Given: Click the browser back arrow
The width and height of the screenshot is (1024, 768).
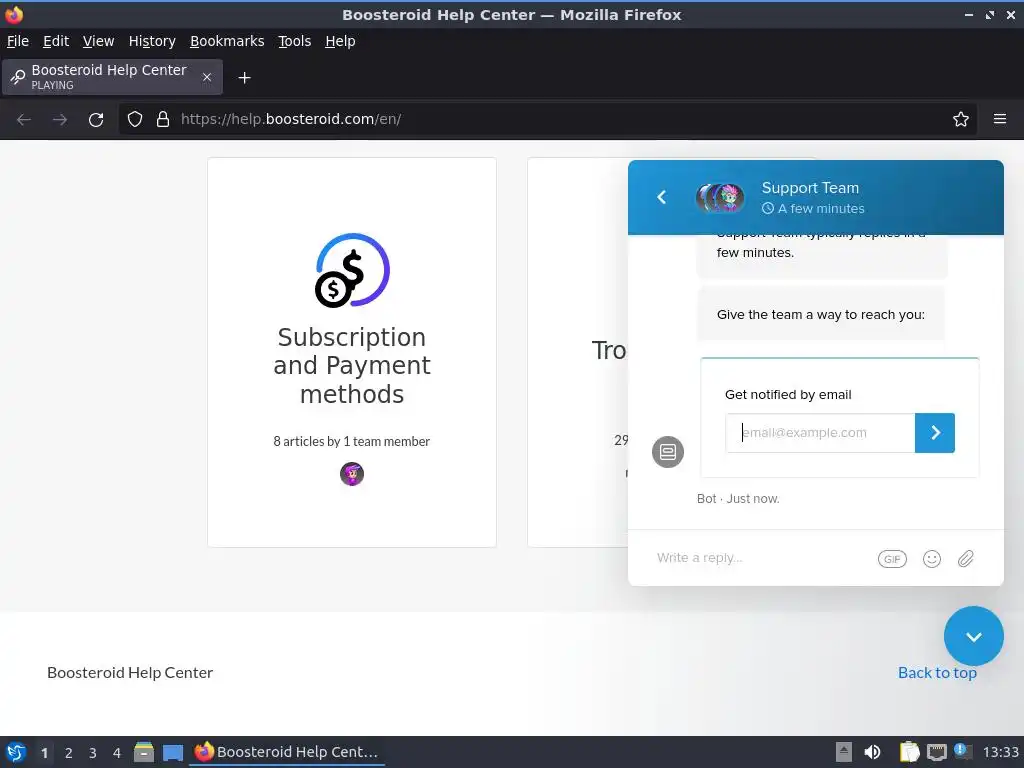Looking at the screenshot, I should click(24, 120).
